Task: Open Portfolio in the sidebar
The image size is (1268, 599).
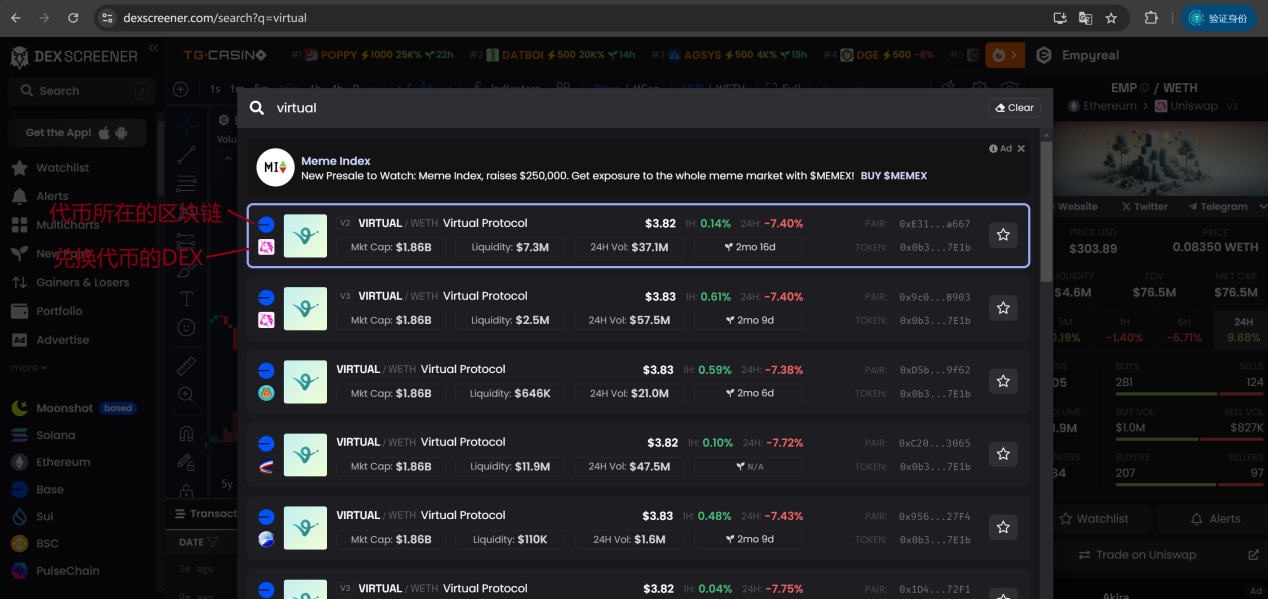Action: point(59,311)
